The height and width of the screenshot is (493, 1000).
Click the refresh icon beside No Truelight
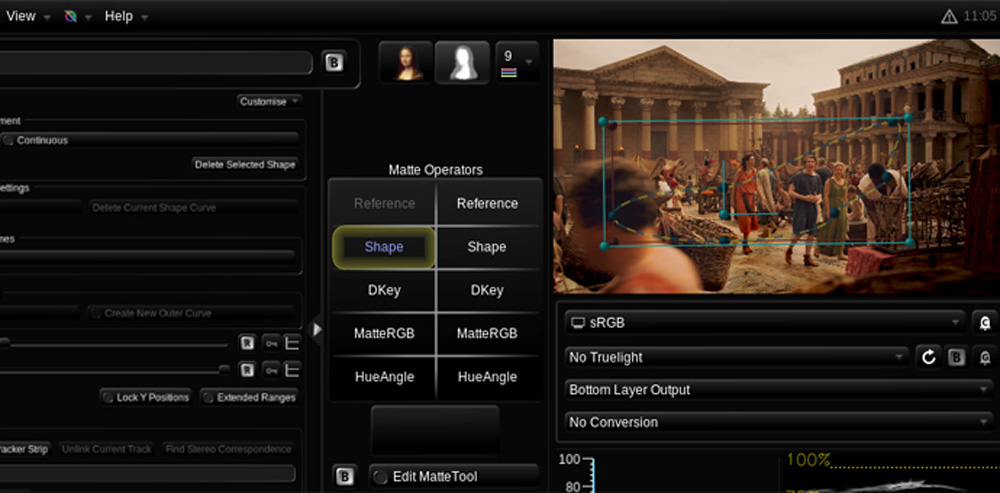pyautogui.click(x=929, y=357)
